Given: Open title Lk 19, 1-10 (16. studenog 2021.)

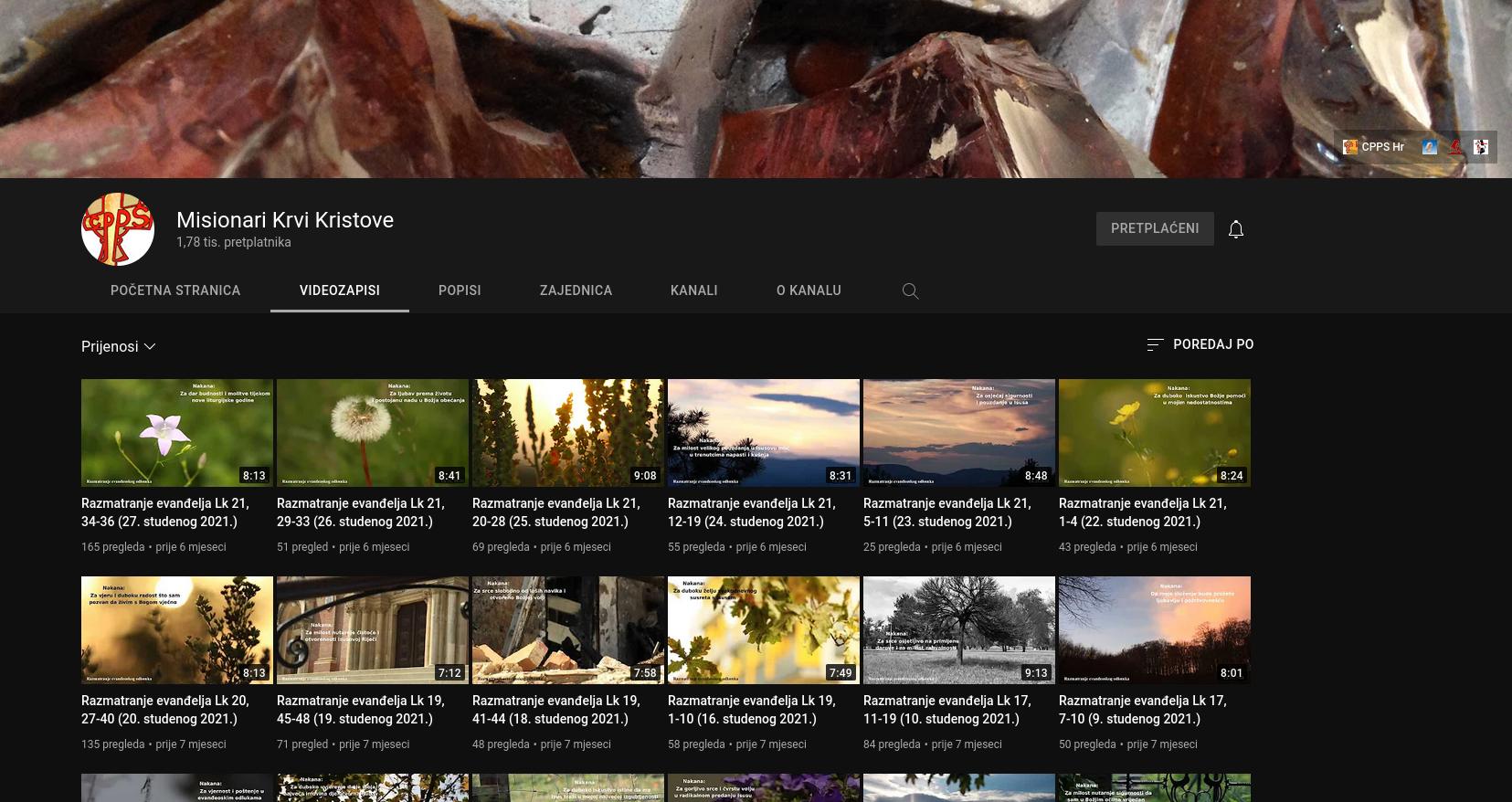Looking at the screenshot, I should [752, 710].
